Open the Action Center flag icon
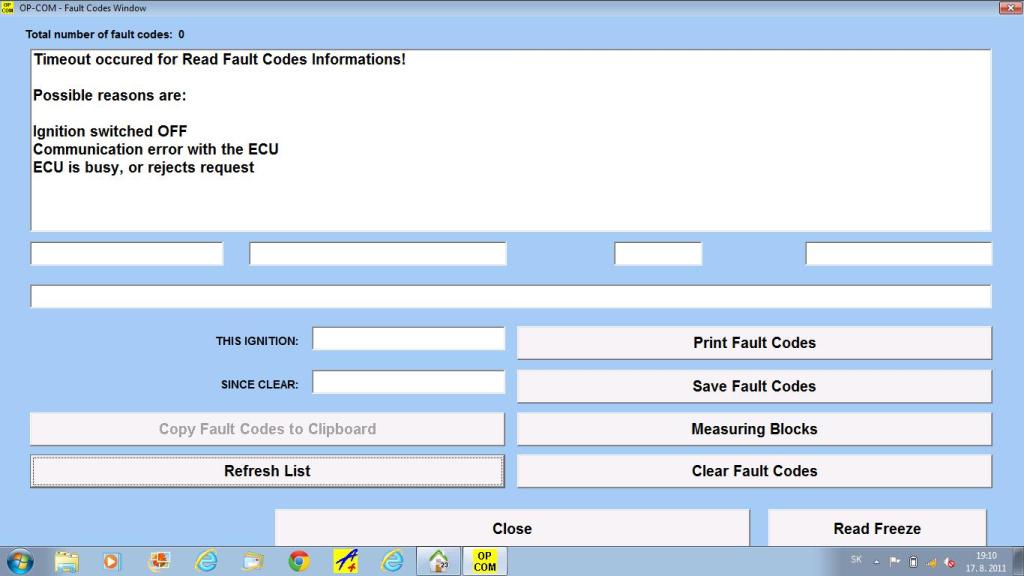Image resolution: width=1024 pixels, height=576 pixels. (895, 561)
